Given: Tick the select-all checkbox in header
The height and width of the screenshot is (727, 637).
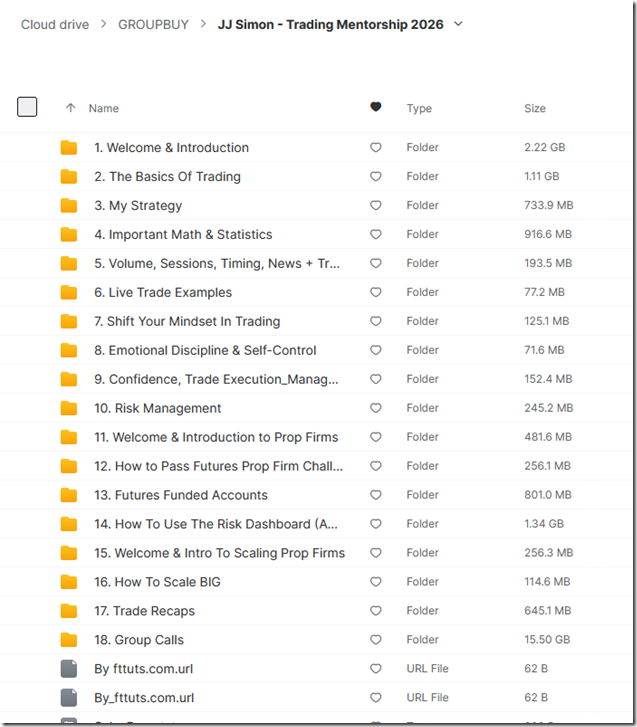Looking at the screenshot, I should coord(27,107).
